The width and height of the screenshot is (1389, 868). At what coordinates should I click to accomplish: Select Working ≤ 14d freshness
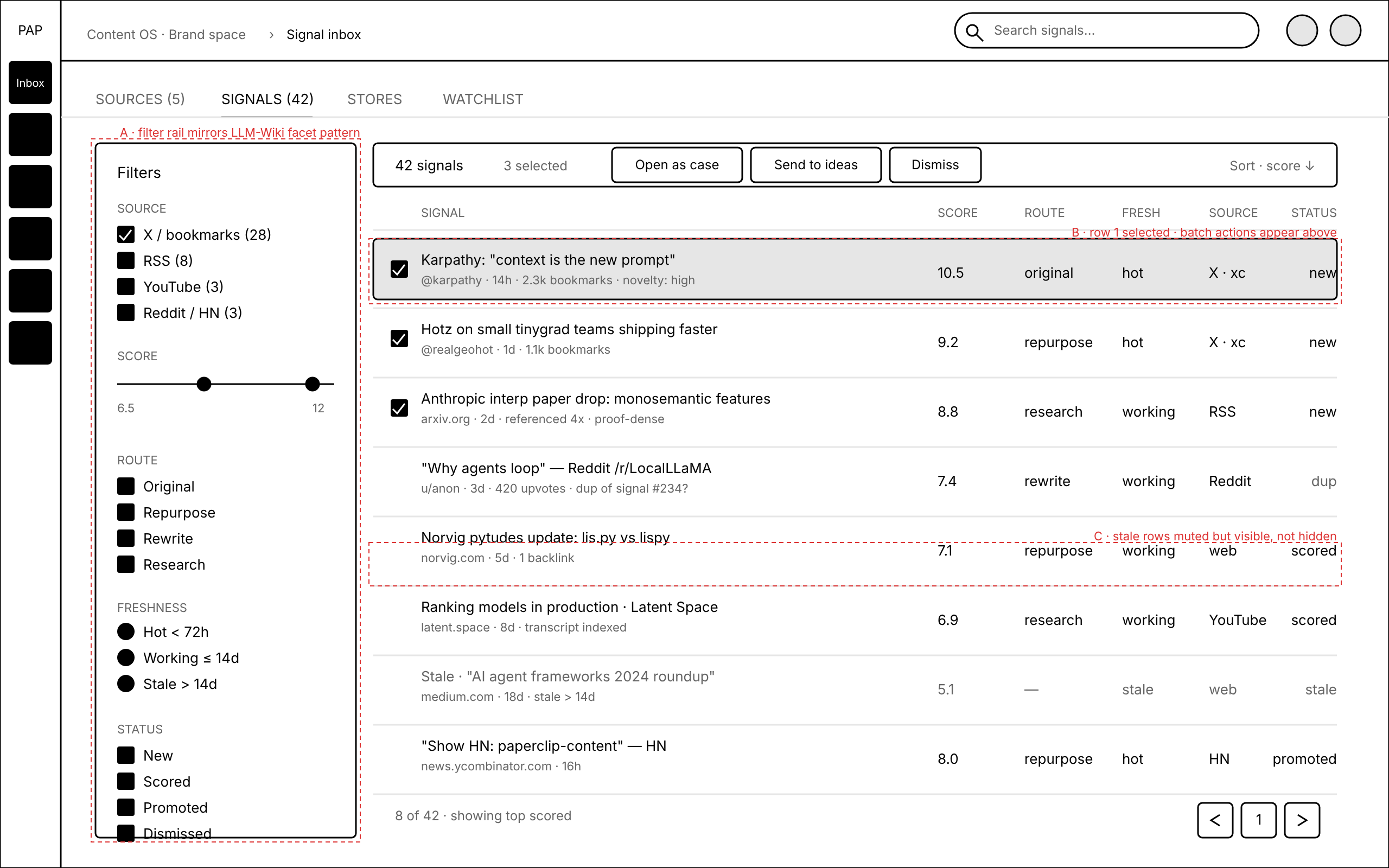pos(126,658)
